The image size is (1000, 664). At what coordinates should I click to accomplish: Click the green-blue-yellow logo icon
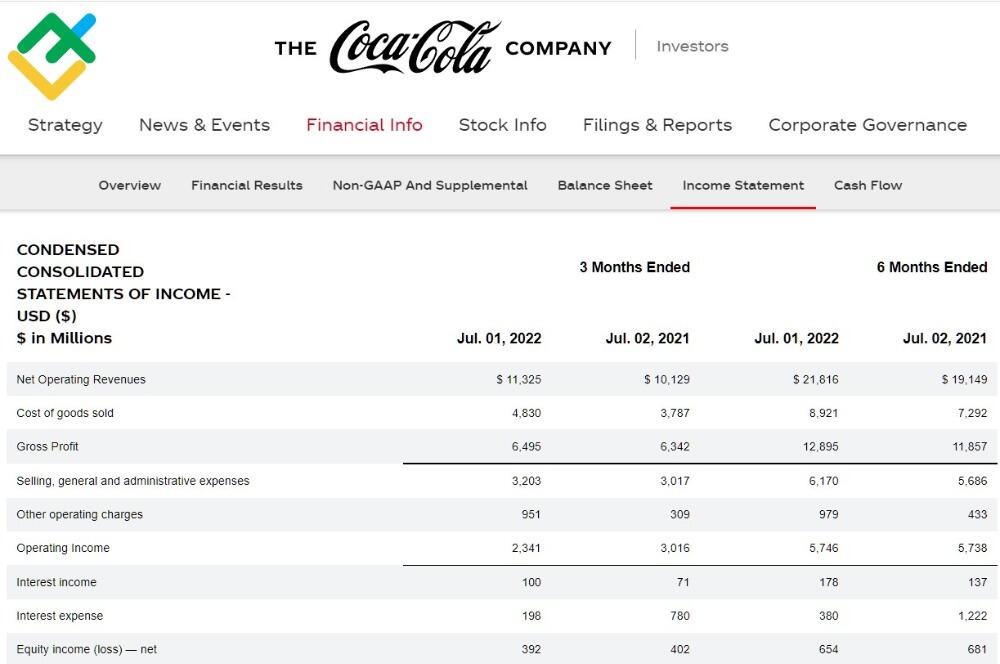tap(52, 55)
